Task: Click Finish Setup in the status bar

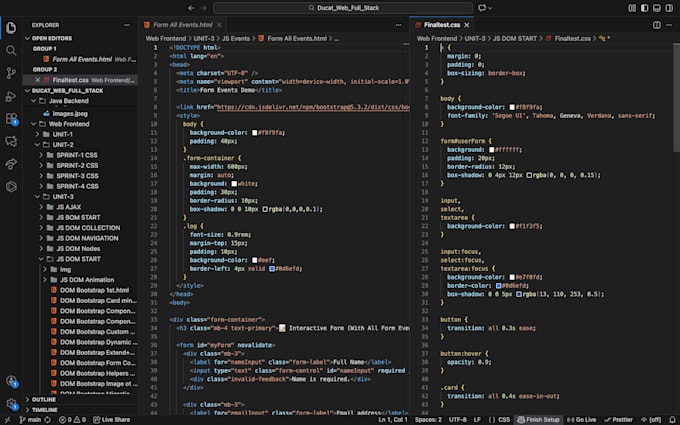Action: pos(538,420)
